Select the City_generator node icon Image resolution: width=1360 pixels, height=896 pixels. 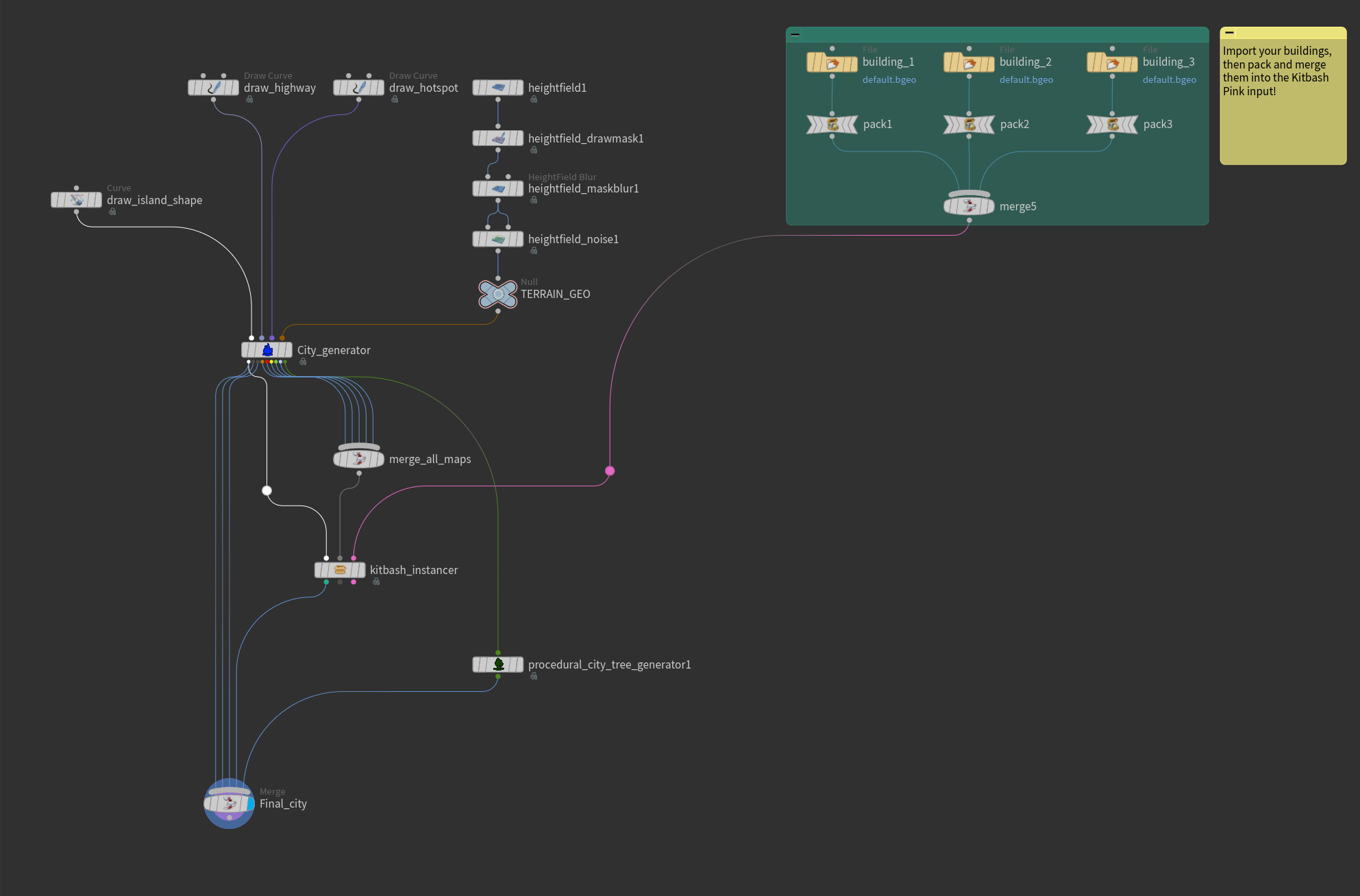[x=267, y=350]
